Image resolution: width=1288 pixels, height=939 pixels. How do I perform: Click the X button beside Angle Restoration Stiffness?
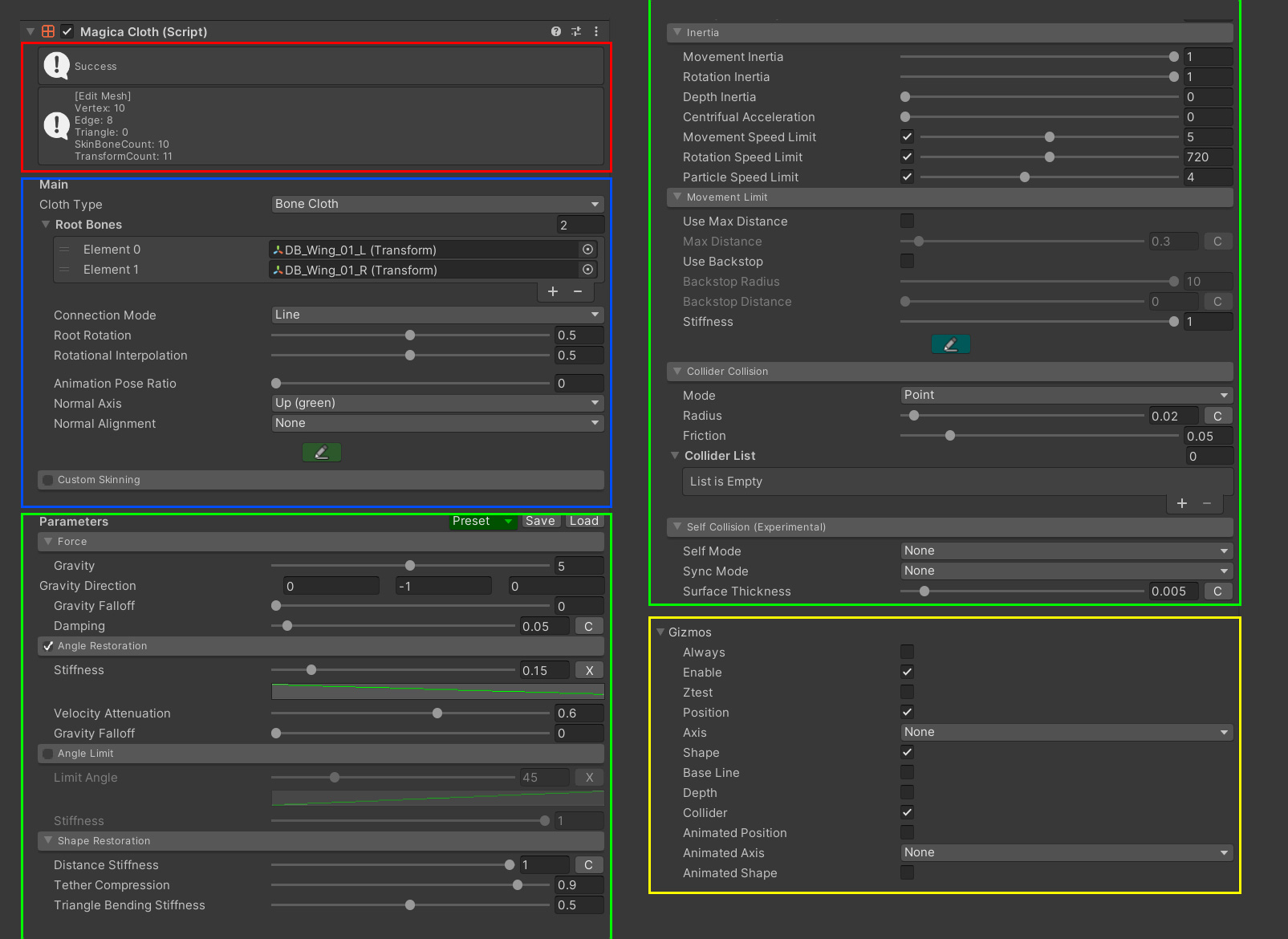click(589, 670)
